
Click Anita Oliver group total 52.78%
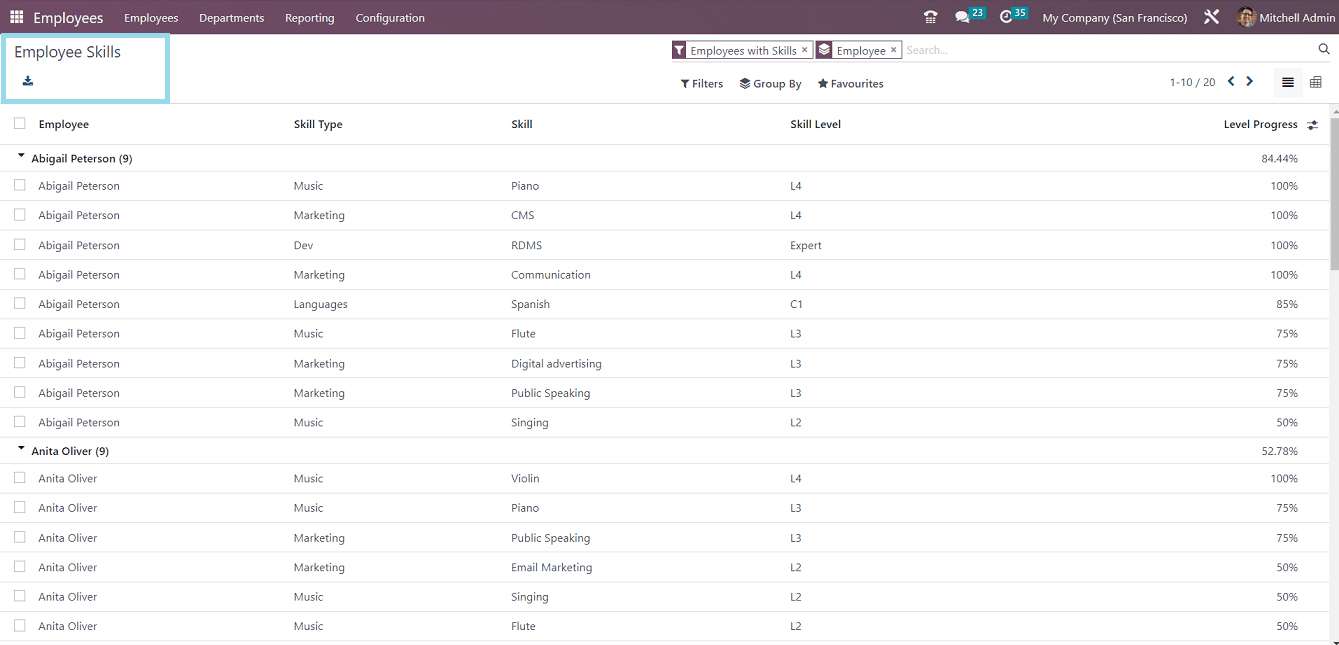click(1279, 452)
